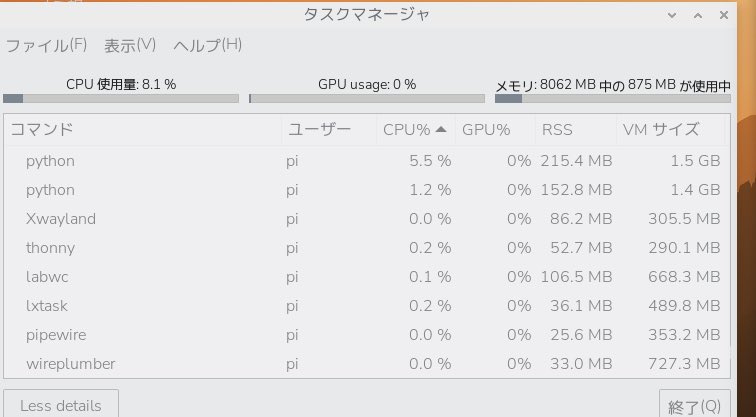This screenshot has width=756, height=417.
Task: Click the CPU 使用量: 8.1 % label
Action: 121,84
